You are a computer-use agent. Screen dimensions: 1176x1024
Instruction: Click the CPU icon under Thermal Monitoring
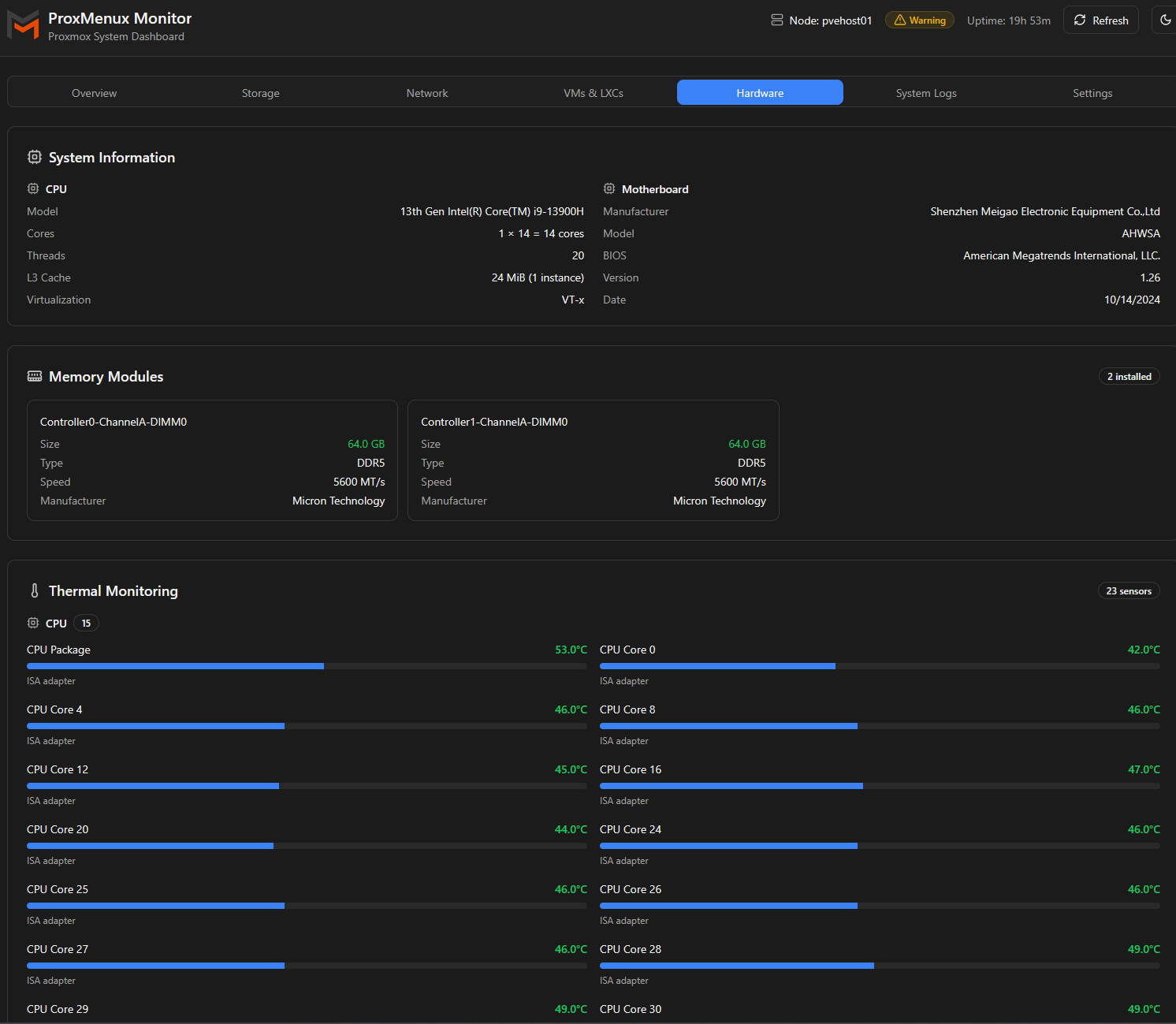tap(33, 624)
